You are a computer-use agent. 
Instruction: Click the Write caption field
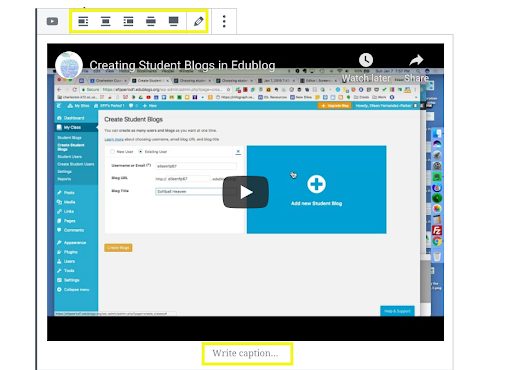[x=247, y=353]
